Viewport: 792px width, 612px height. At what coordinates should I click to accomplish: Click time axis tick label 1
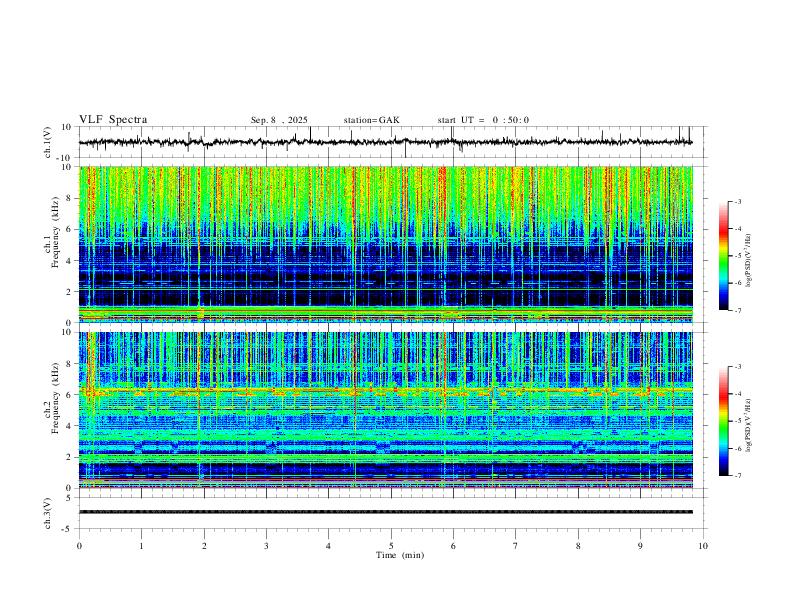click(x=141, y=546)
